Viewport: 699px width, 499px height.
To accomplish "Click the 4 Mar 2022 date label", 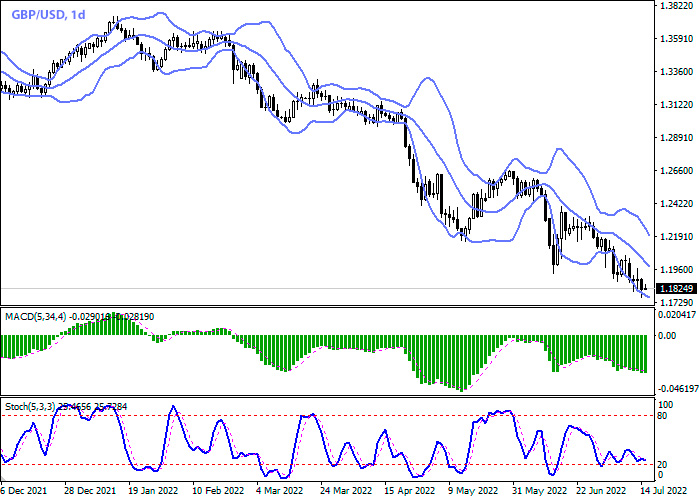I will 280,491.
